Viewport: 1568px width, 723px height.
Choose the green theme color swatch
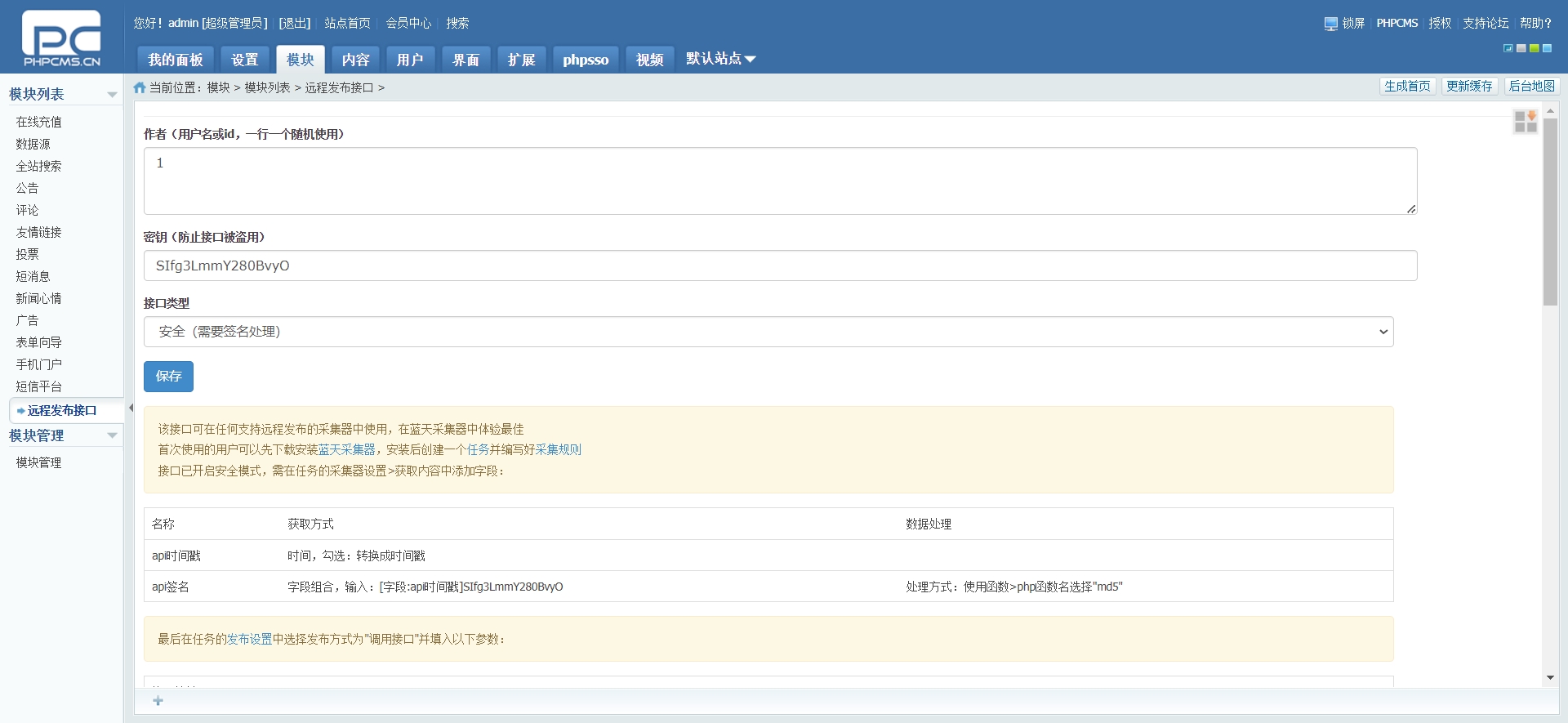point(1535,48)
